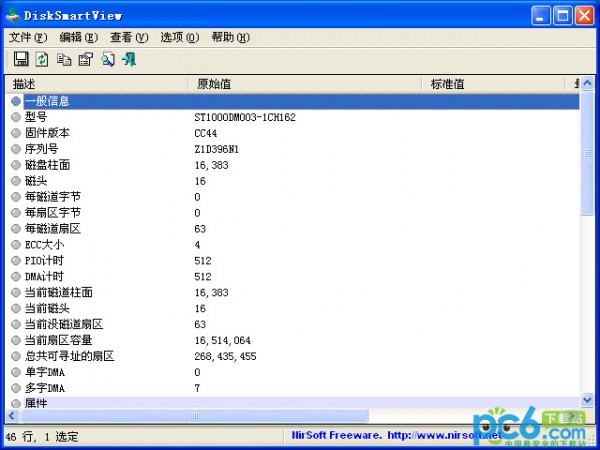Select the 当前没磁道扇区 row
Screen dimensions: 600x450
tap(293, 324)
